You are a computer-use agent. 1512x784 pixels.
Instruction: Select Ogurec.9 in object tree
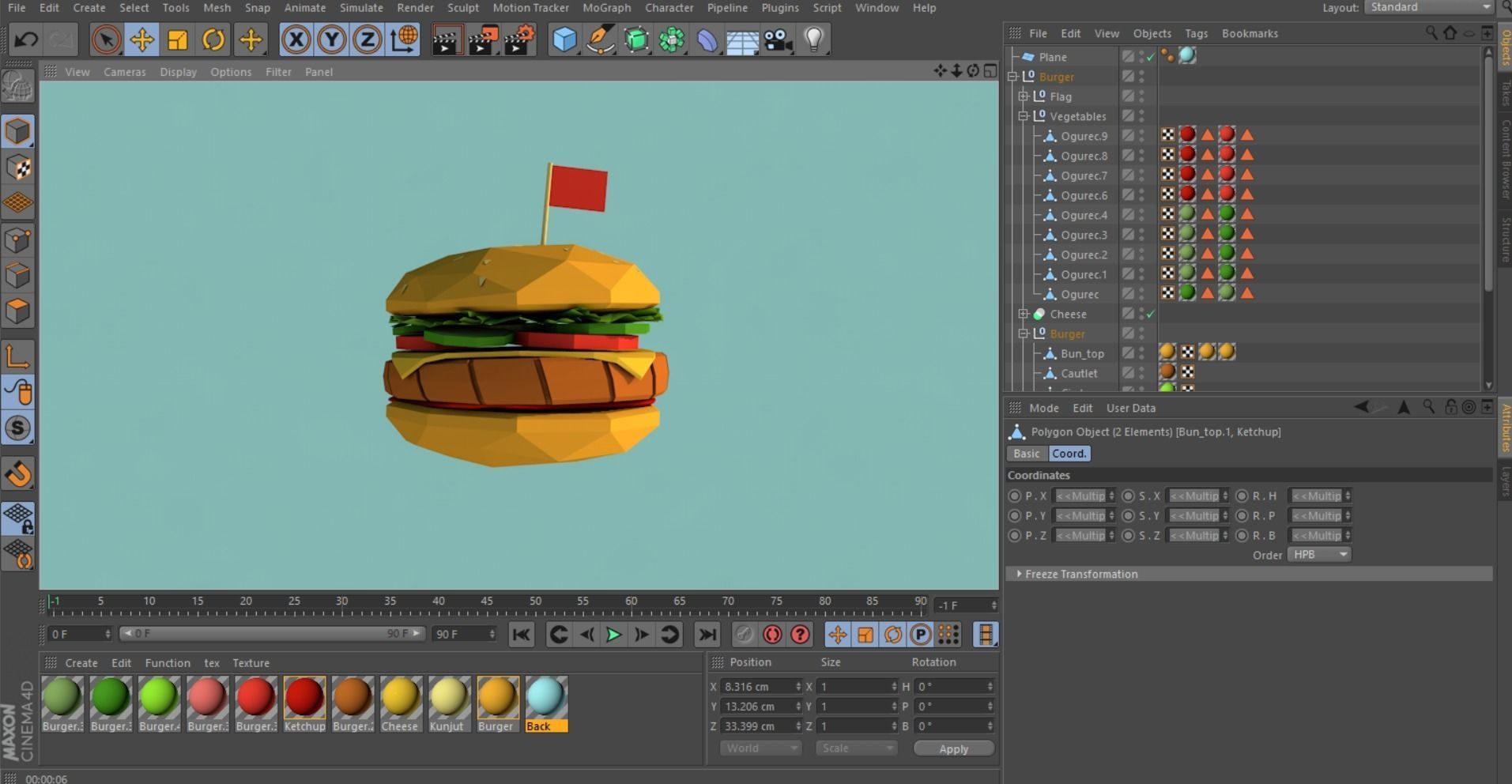[1084, 136]
